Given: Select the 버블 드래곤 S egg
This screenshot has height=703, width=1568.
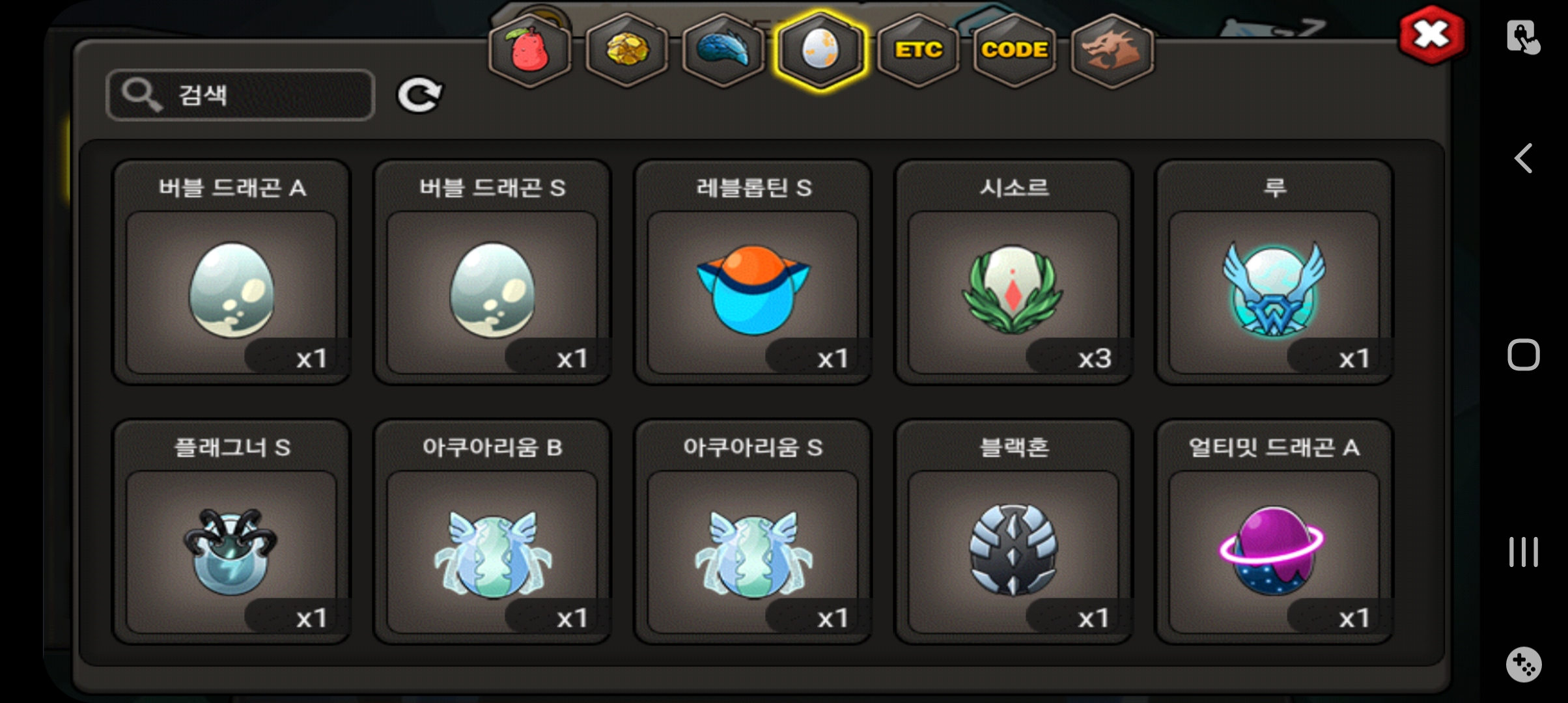Looking at the screenshot, I should [x=492, y=272].
